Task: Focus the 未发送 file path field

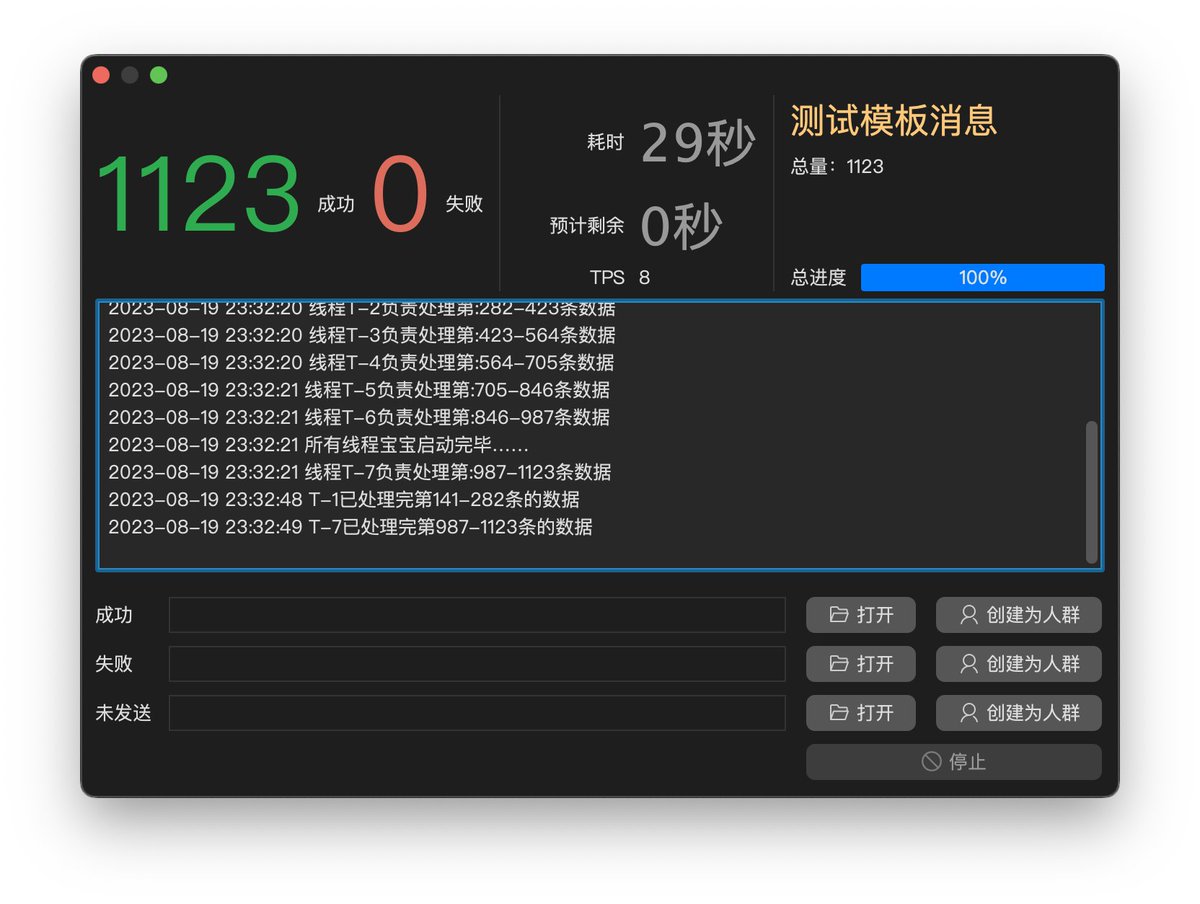Action: click(477, 713)
